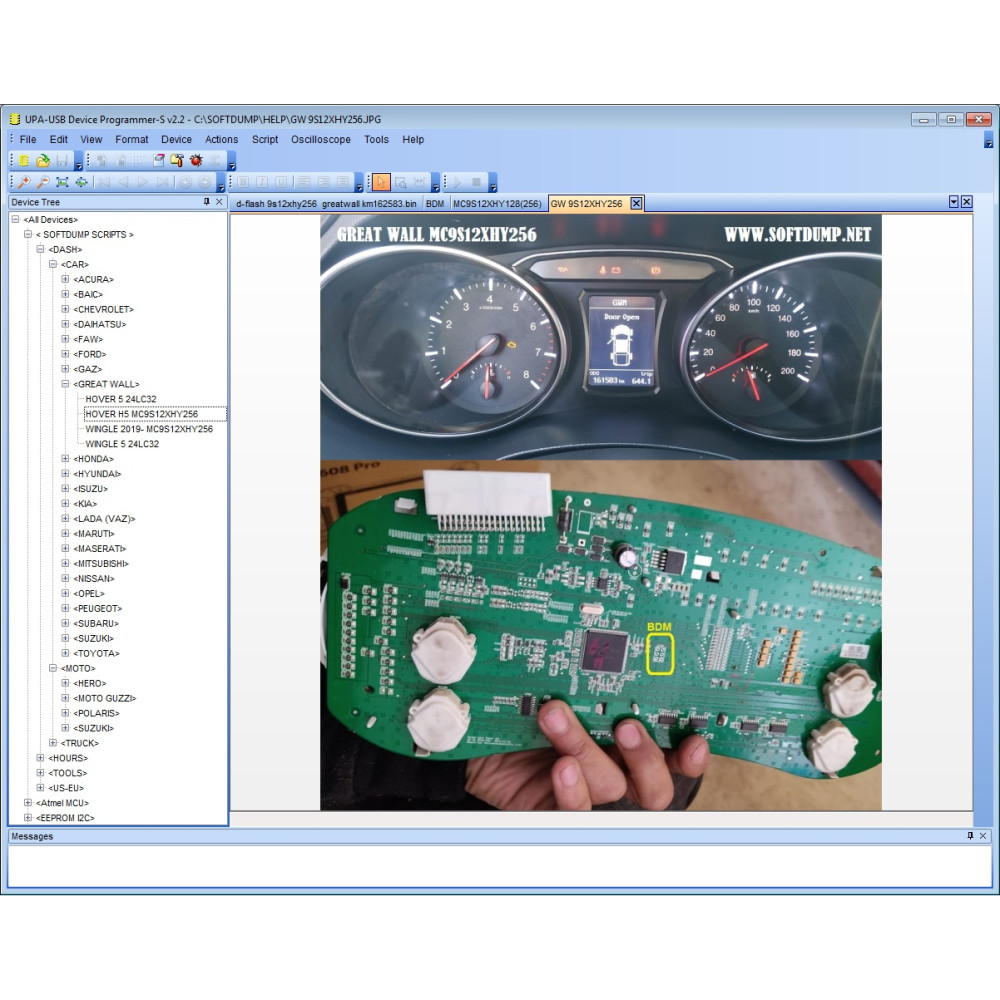1000x1000 pixels.
Task: Click the HOURS tree entry
Action: (x=68, y=758)
